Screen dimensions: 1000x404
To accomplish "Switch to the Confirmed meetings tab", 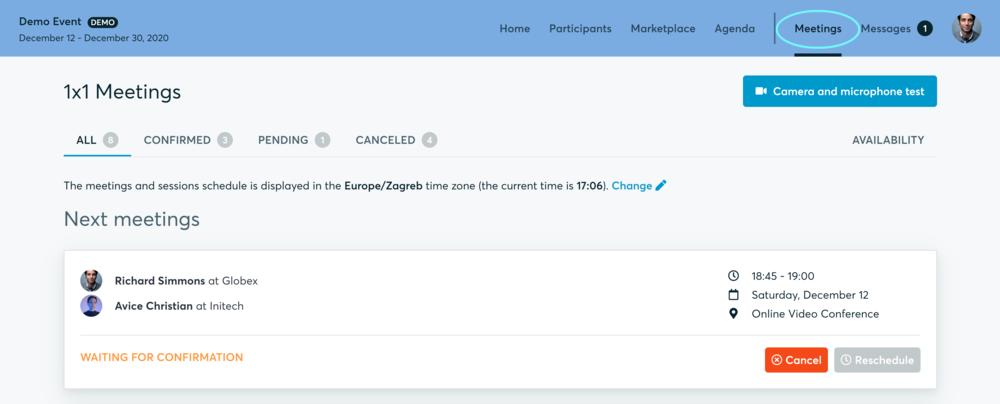I will pos(188,140).
